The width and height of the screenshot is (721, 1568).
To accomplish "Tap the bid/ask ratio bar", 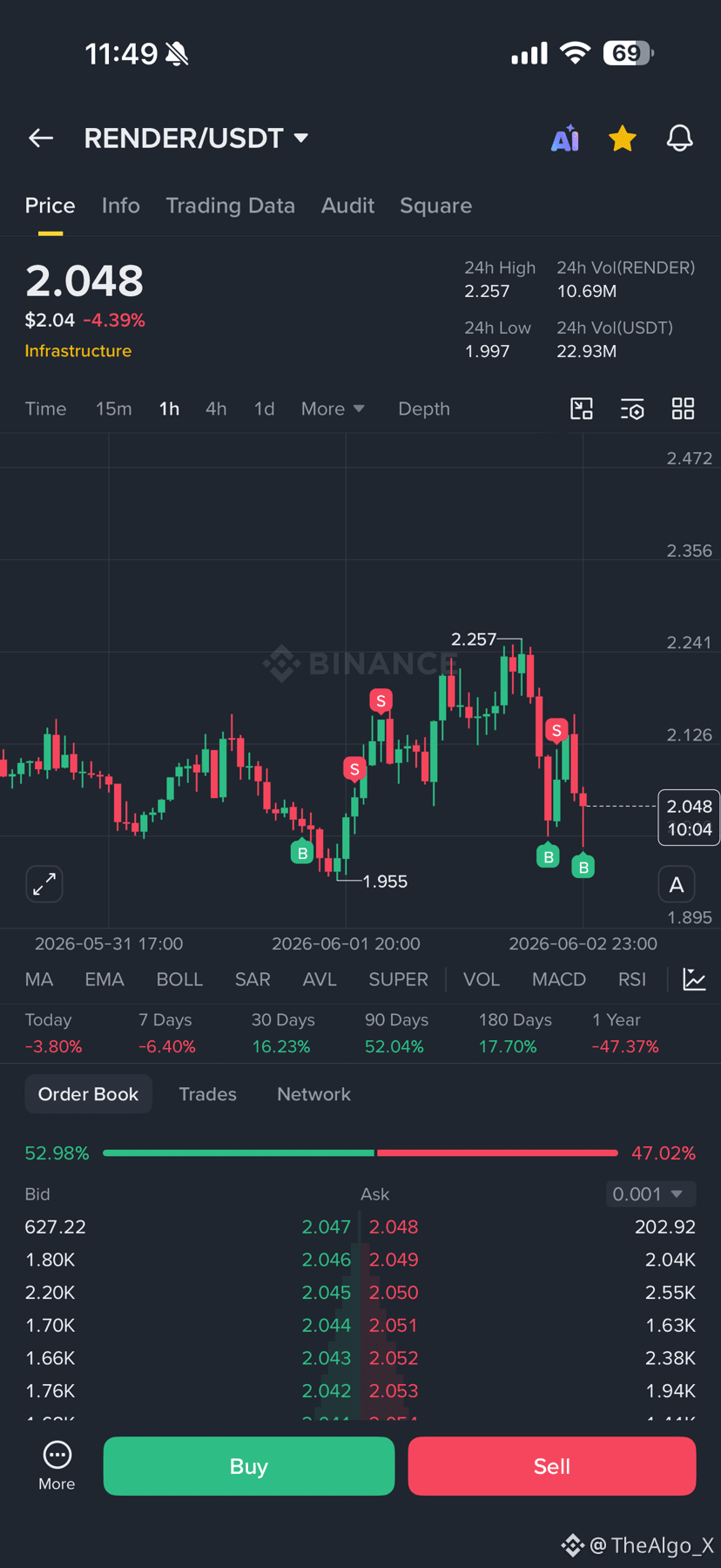I will point(360,1152).
